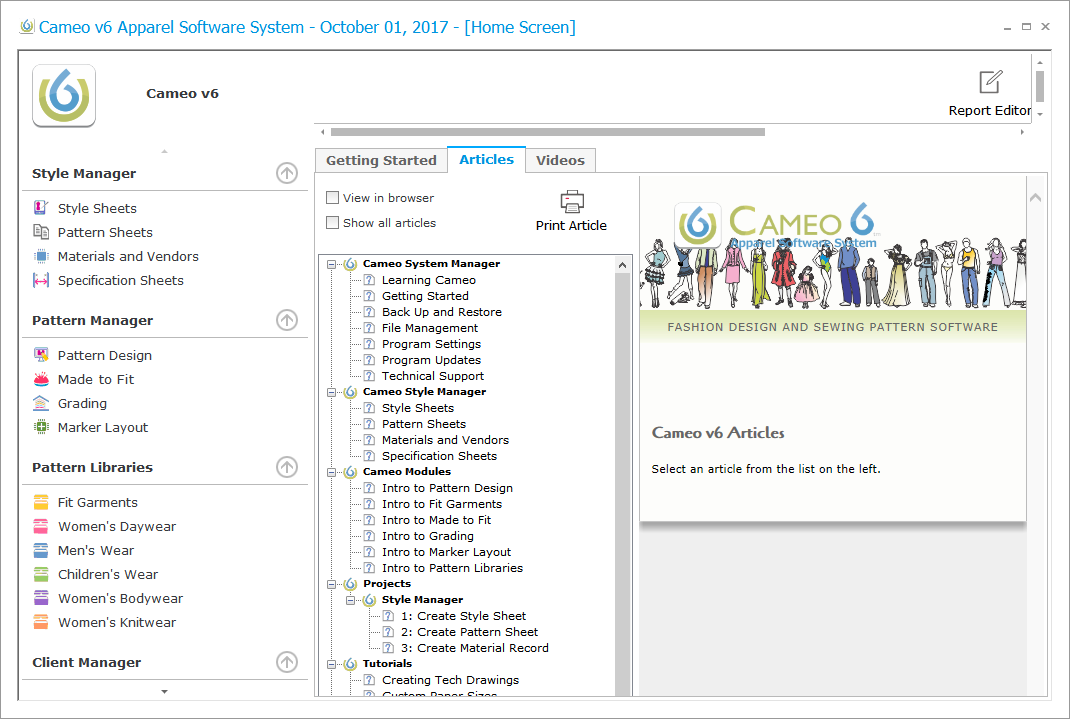Open Getting Started article in tree
This screenshot has width=1070, height=719.
(x=425, y=296)
